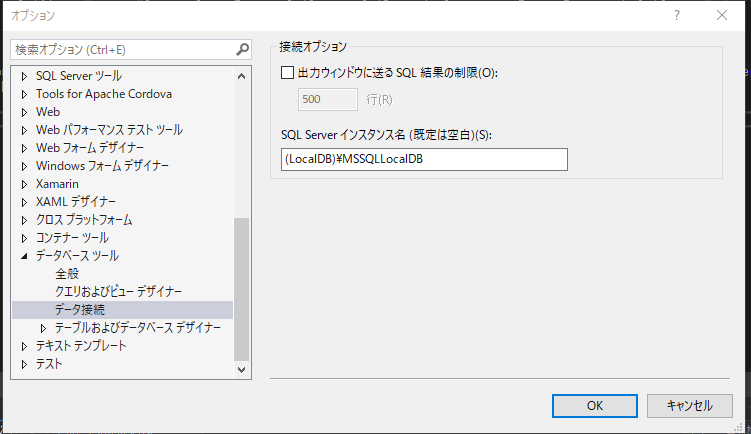This screenshot has width=751, height=434.
Task: Click the OK button
Action: coord(594,406)
